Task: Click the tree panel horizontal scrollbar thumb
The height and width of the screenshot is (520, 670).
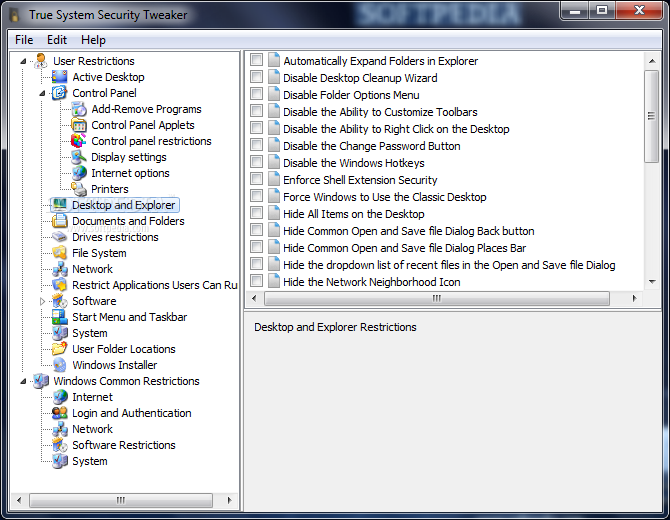Action: (x=121, y=500)
